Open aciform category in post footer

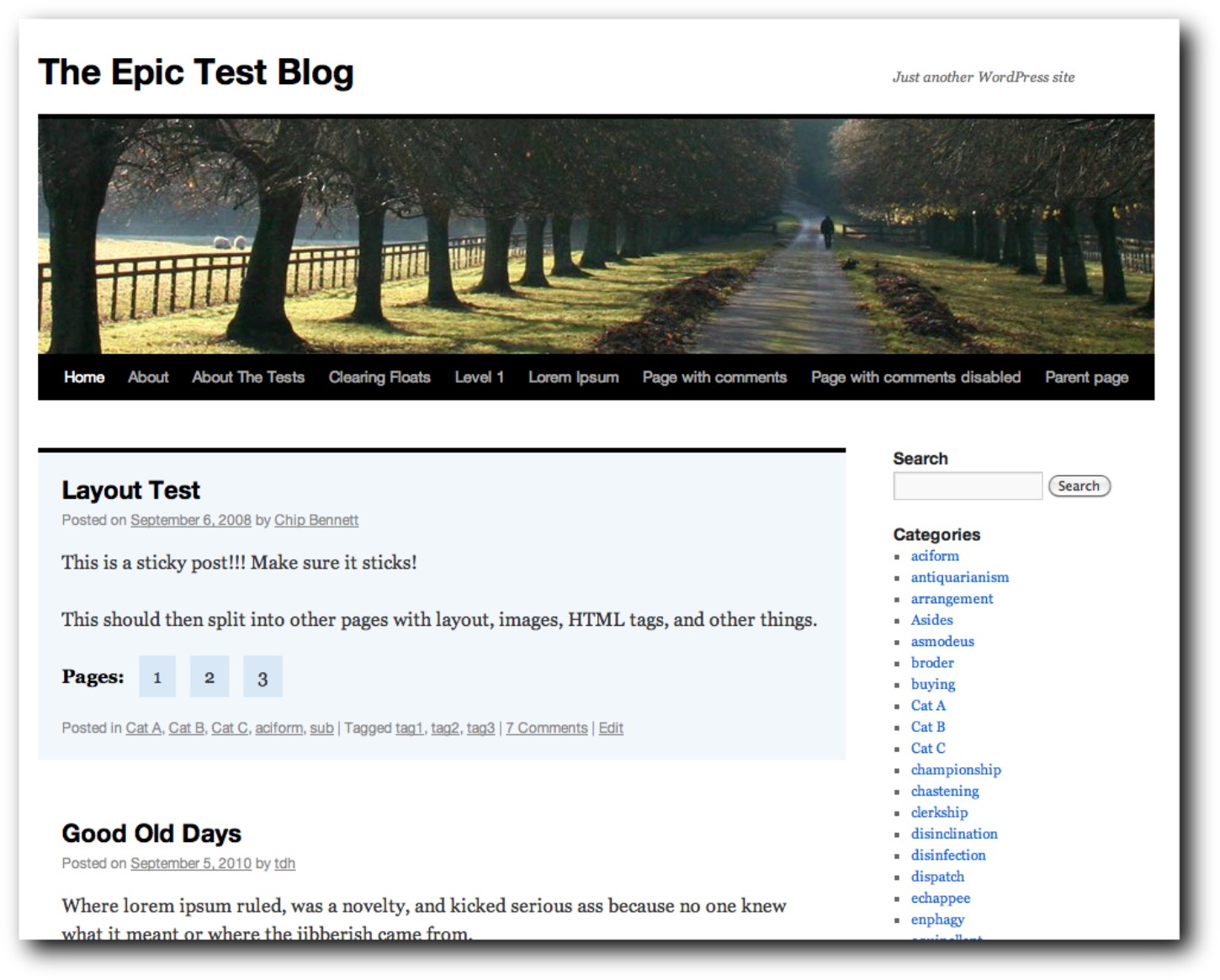[x=279, y=728]
